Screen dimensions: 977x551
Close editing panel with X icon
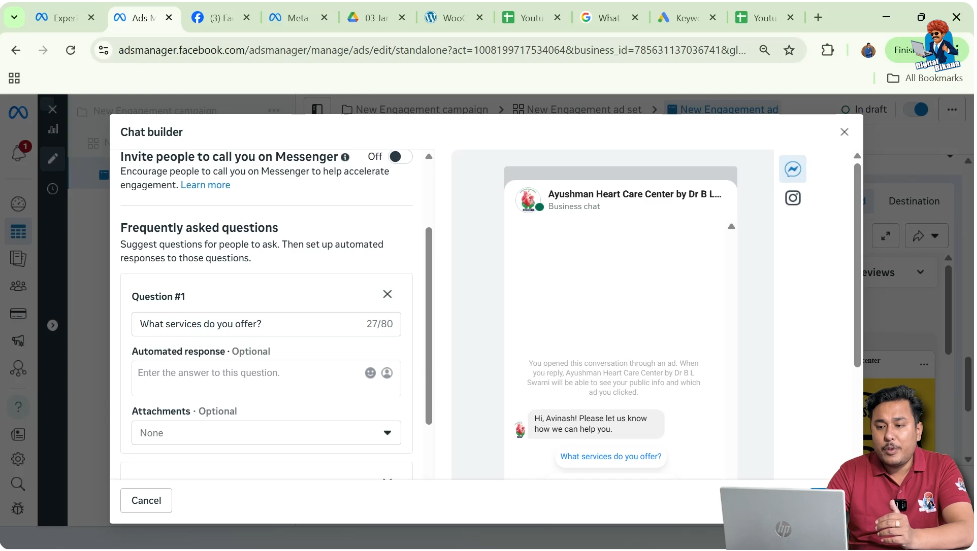click(52, 110)
